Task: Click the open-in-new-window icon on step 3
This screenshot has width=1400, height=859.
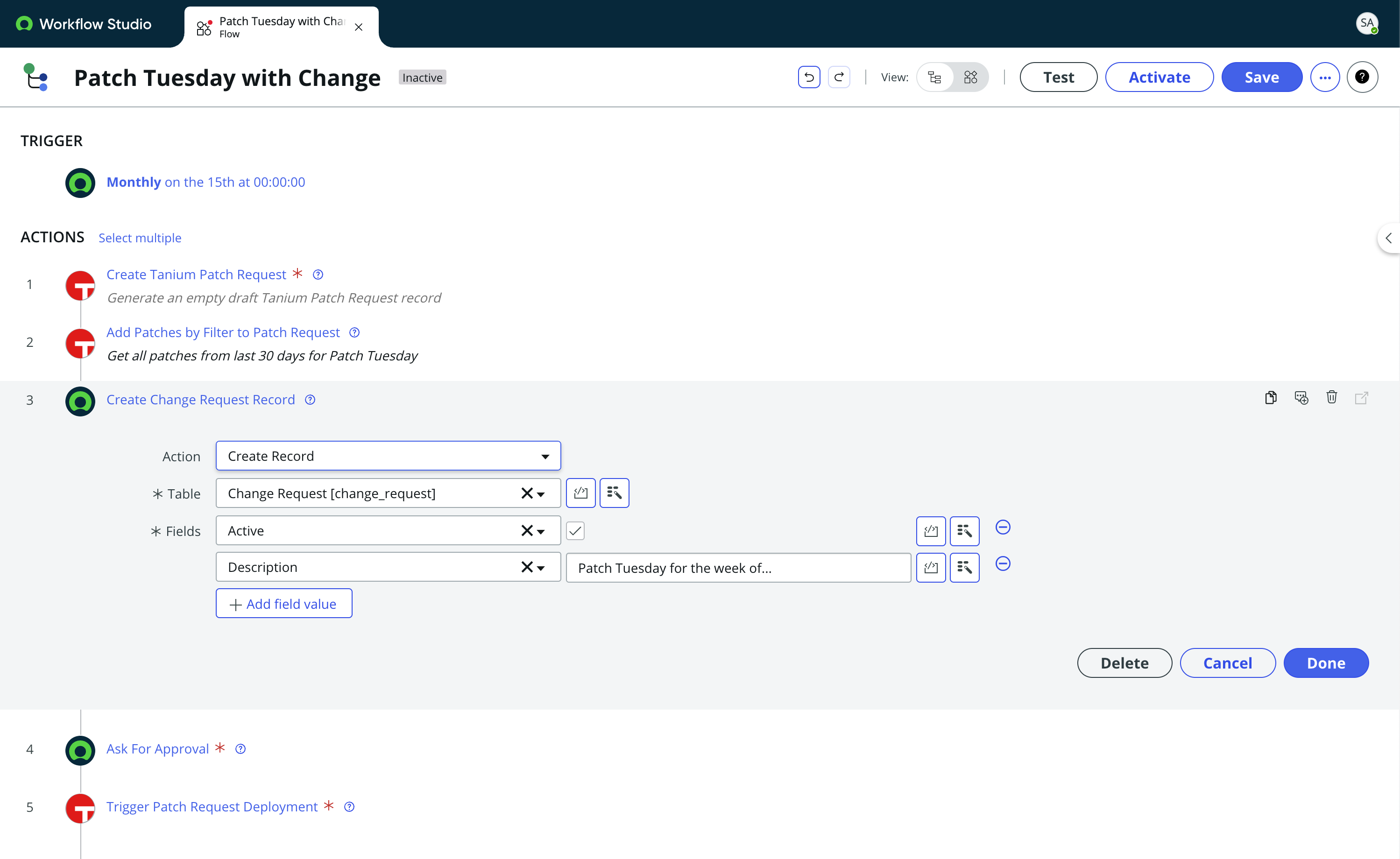Action: pos(1361,397)
